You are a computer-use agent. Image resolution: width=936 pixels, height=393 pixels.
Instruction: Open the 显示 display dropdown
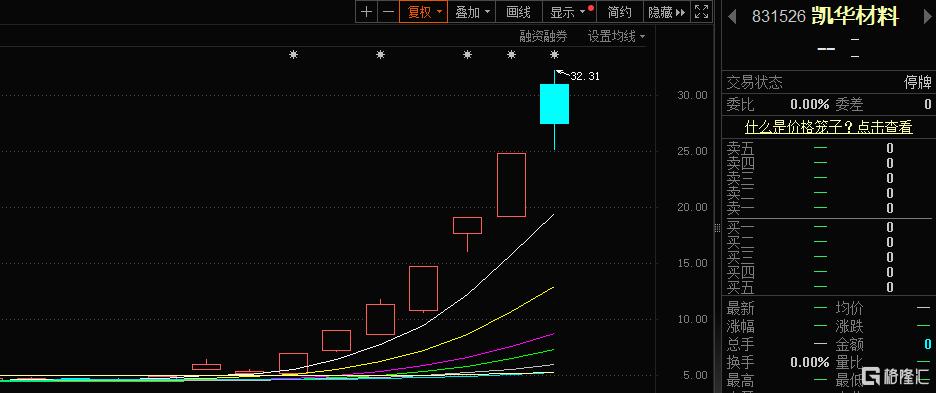point(568,11)
